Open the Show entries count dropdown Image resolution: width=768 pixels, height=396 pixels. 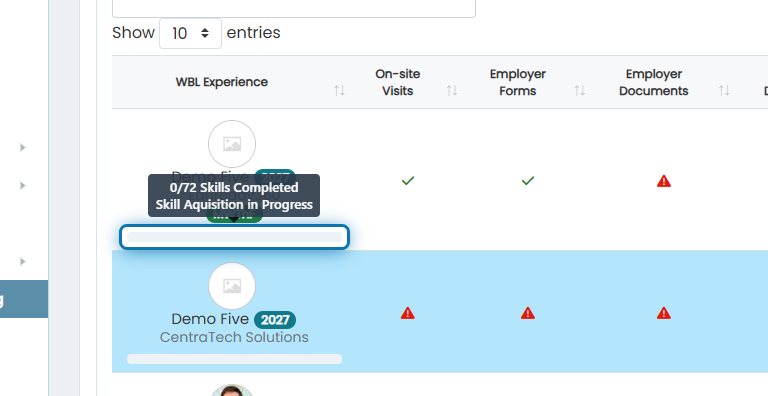[x=190, y=33]
